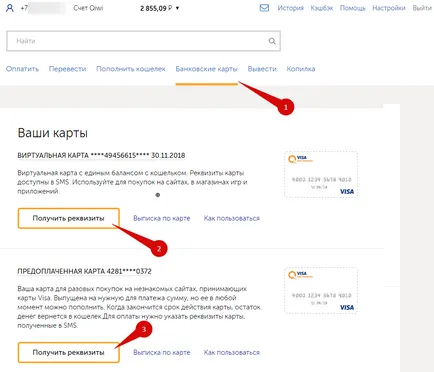The height and width of the screenshot is (372, 434).
Task: Open the Помощь link
Action: tap(353, 8)
